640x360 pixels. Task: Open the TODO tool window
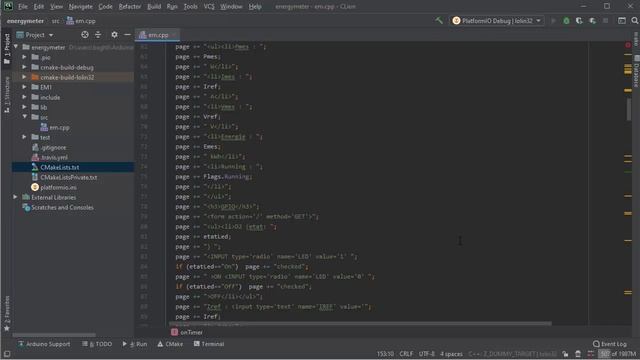[97, 344]
